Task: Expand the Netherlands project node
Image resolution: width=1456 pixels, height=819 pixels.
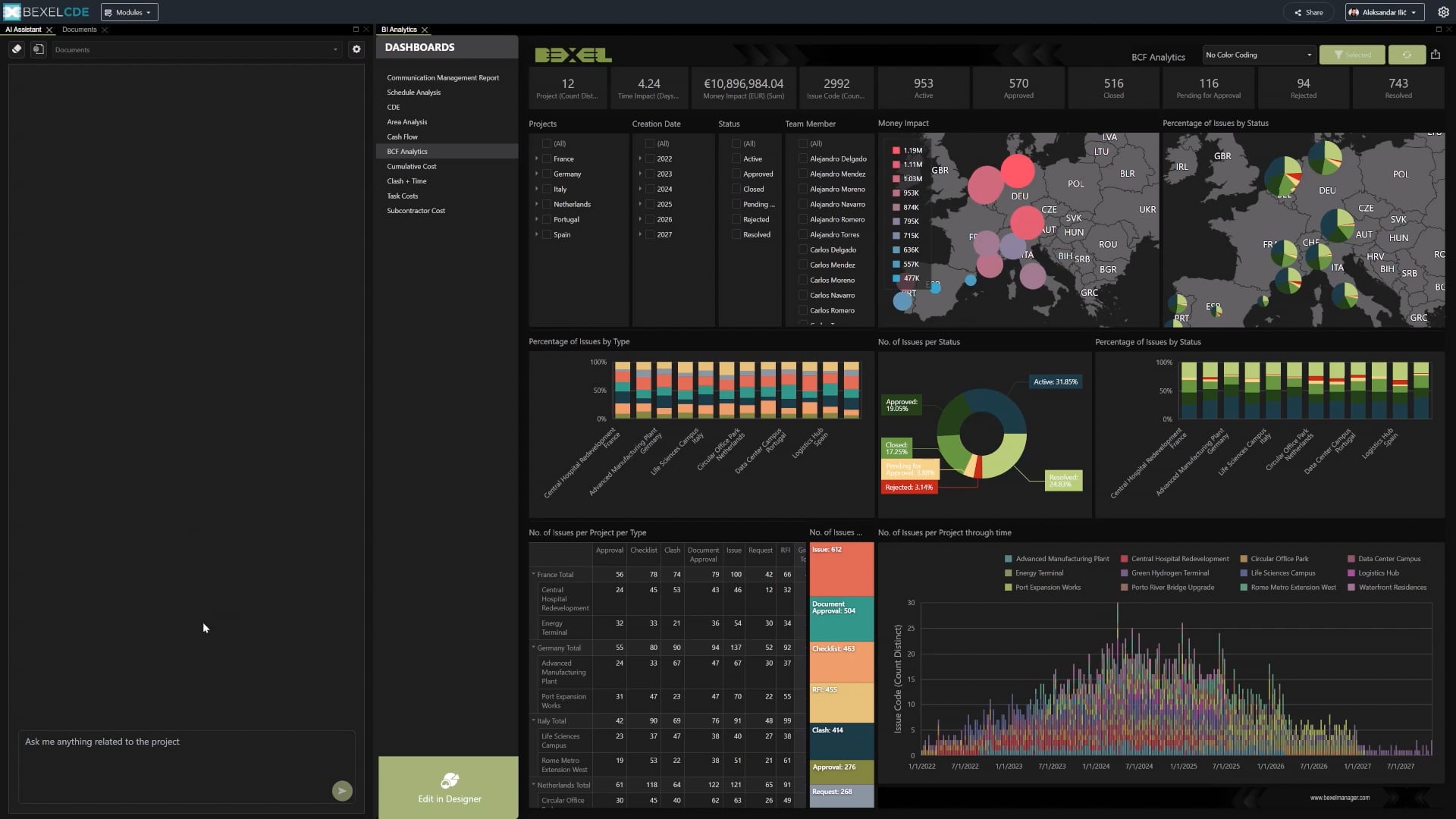Action: coord(537,204)
